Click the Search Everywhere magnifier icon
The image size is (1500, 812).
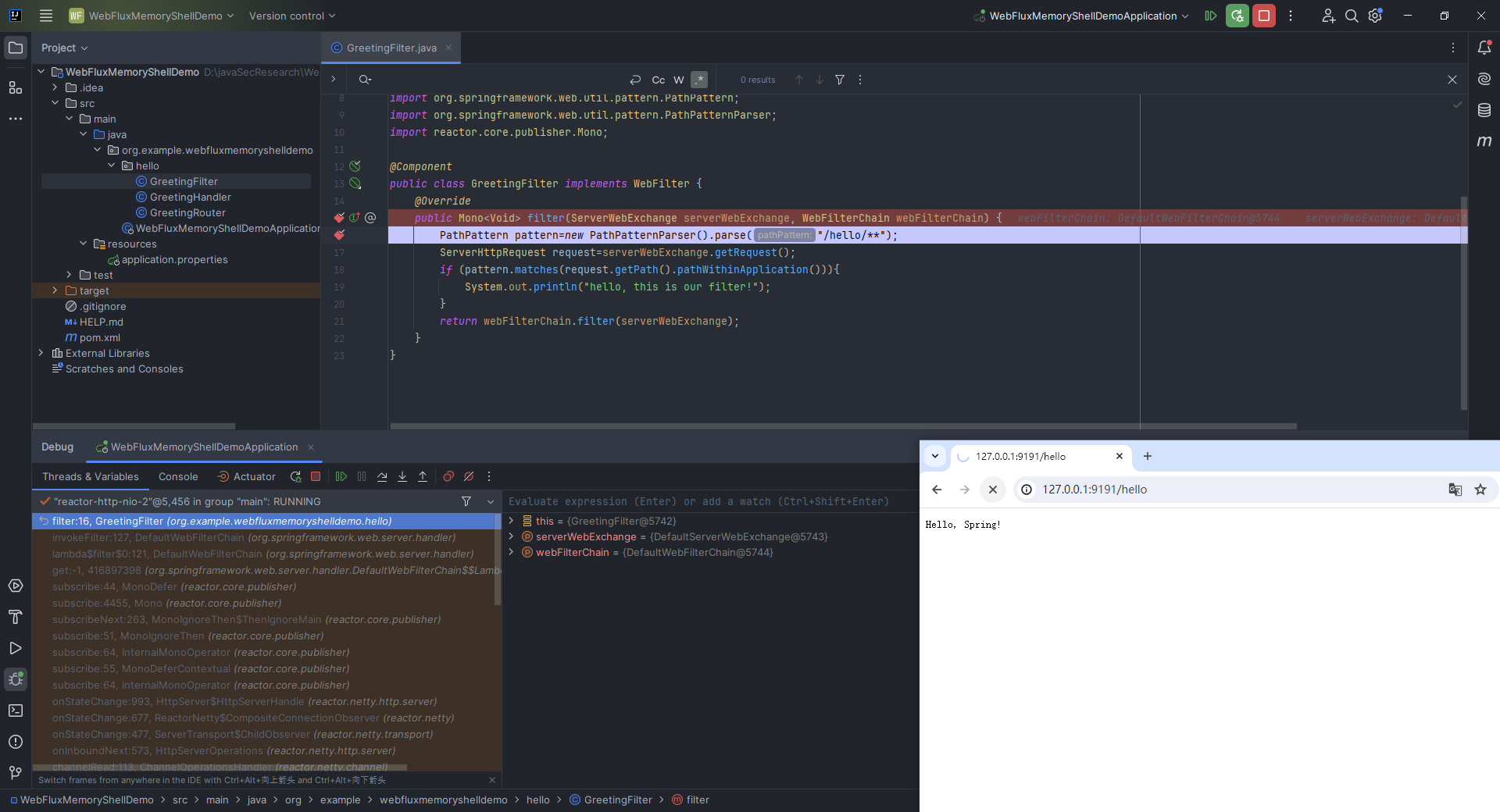[1352, 16]
